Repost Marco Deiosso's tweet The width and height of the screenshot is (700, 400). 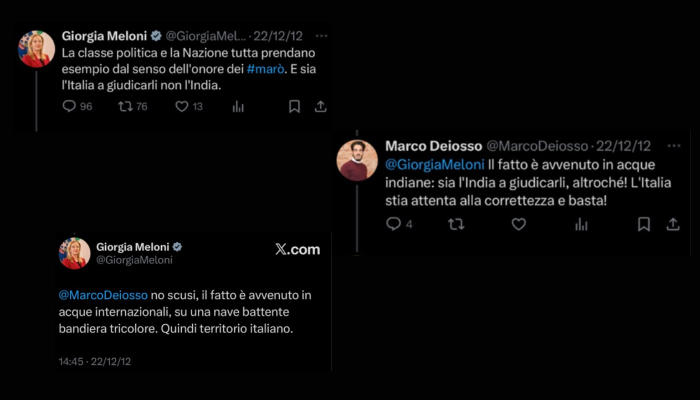tap(456, 224)
